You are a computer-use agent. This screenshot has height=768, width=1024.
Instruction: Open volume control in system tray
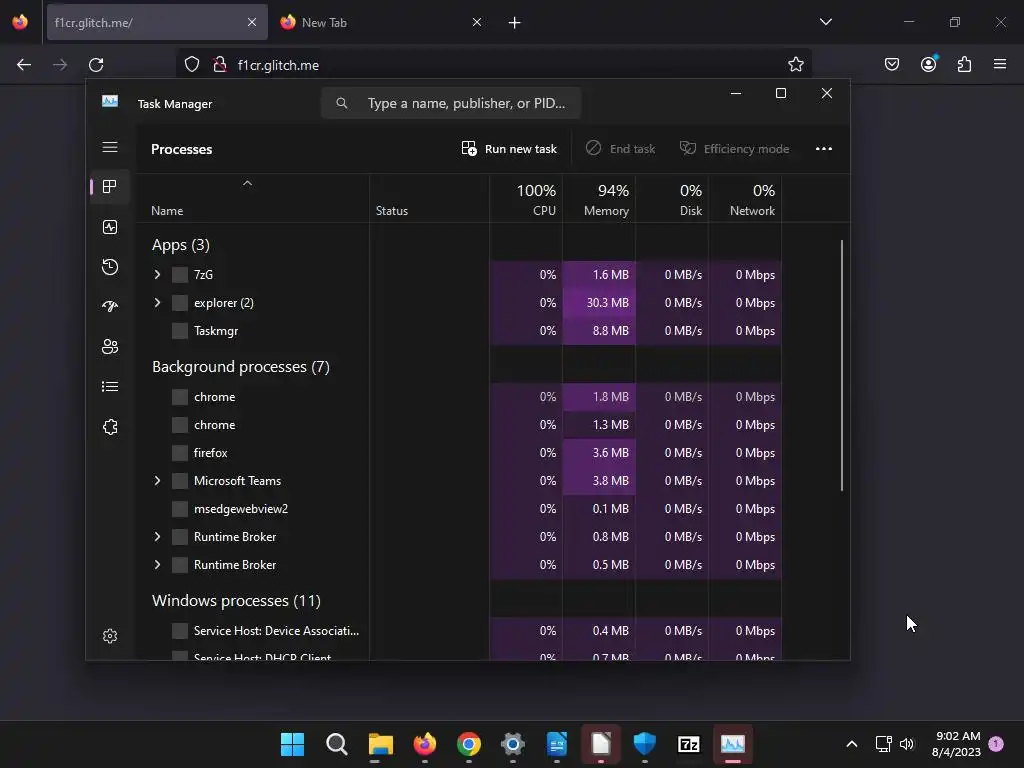tap(906, 744)
